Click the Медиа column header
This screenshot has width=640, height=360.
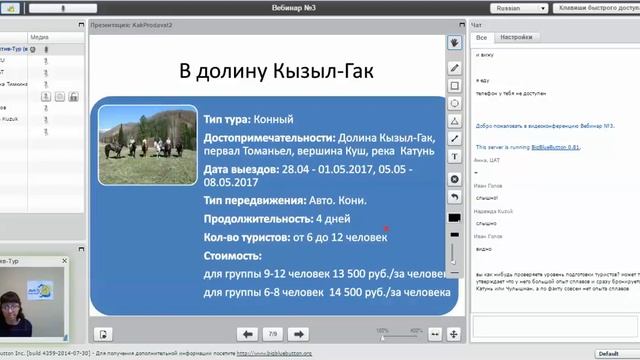point(40,37)
